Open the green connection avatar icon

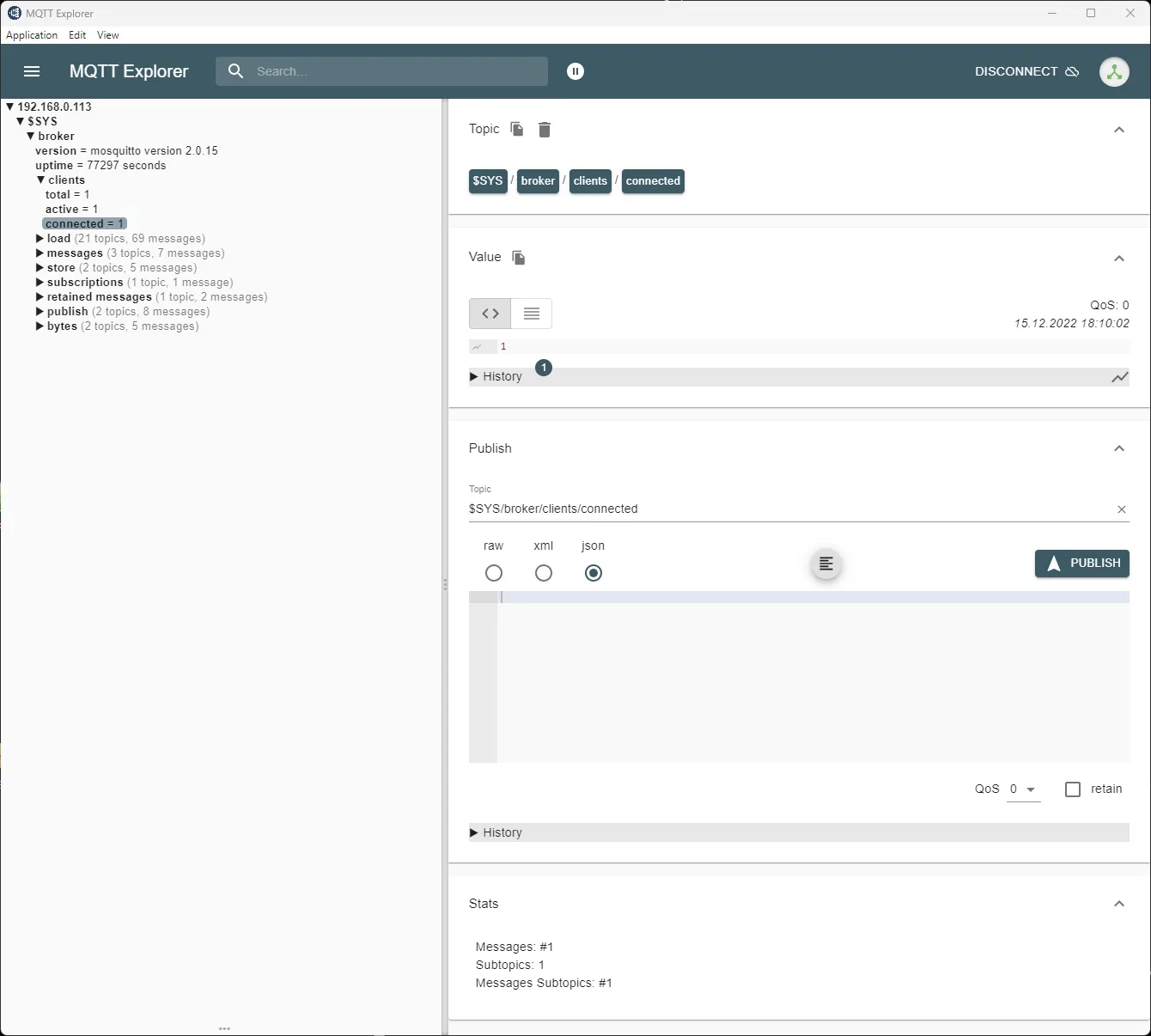[1114, 71]
